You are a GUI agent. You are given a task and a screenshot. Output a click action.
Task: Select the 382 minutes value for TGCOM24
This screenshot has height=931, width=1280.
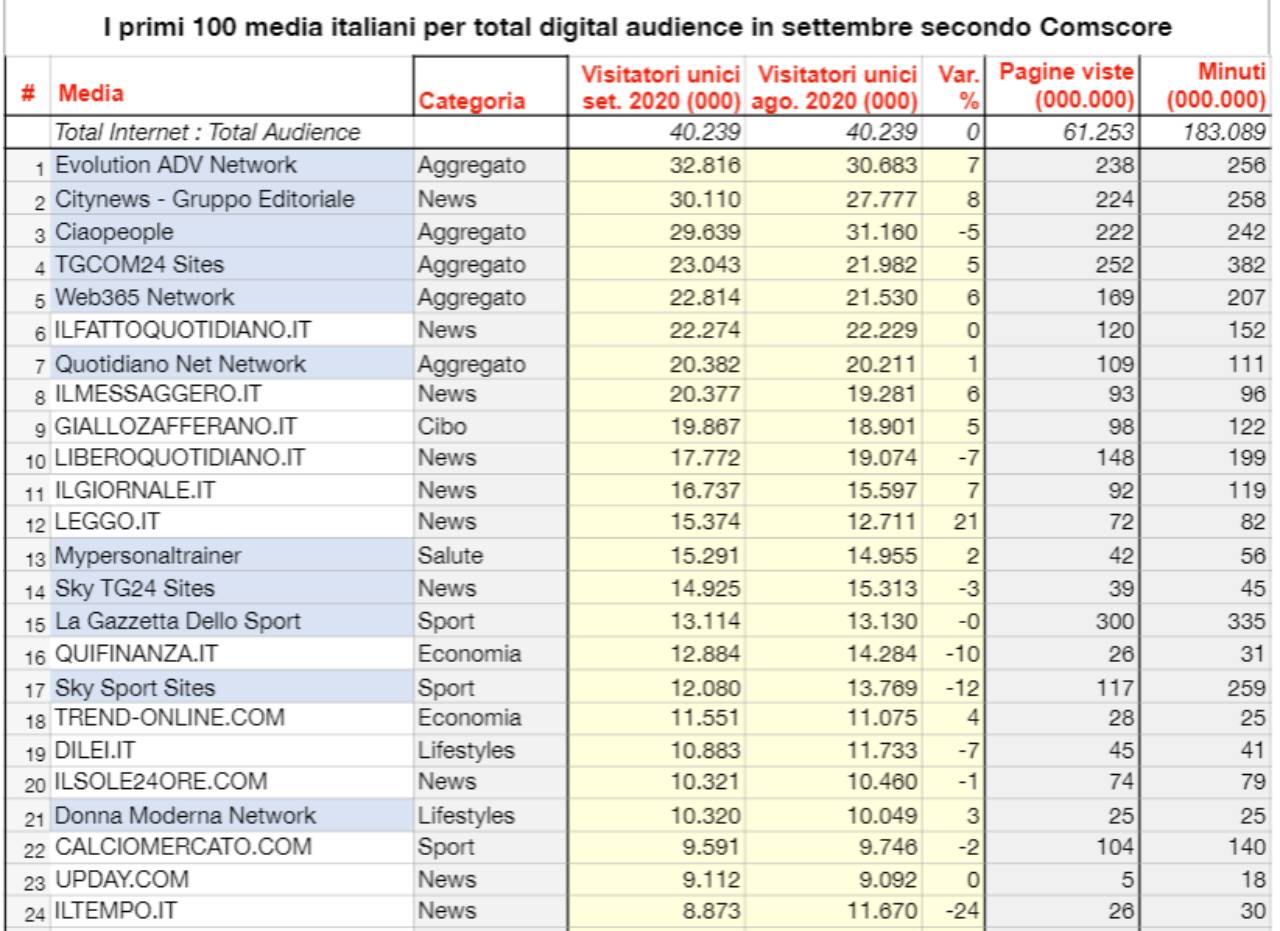pyautogui.click(x=1248, y=265)
